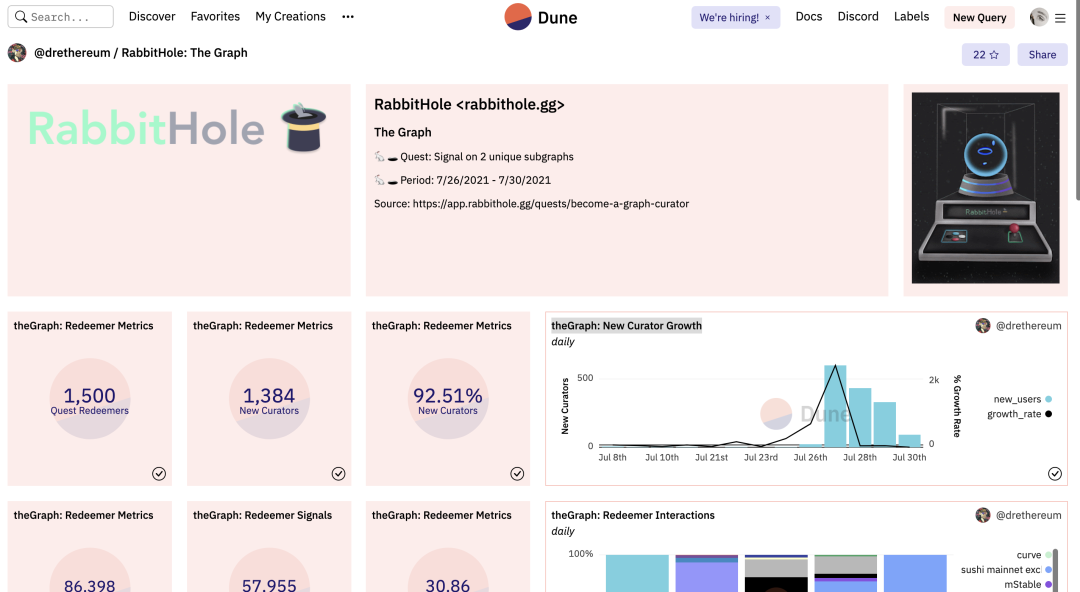Click the Interactions legend scrollbar
Screen dimensions: 1080x592
pos(1055,570)
